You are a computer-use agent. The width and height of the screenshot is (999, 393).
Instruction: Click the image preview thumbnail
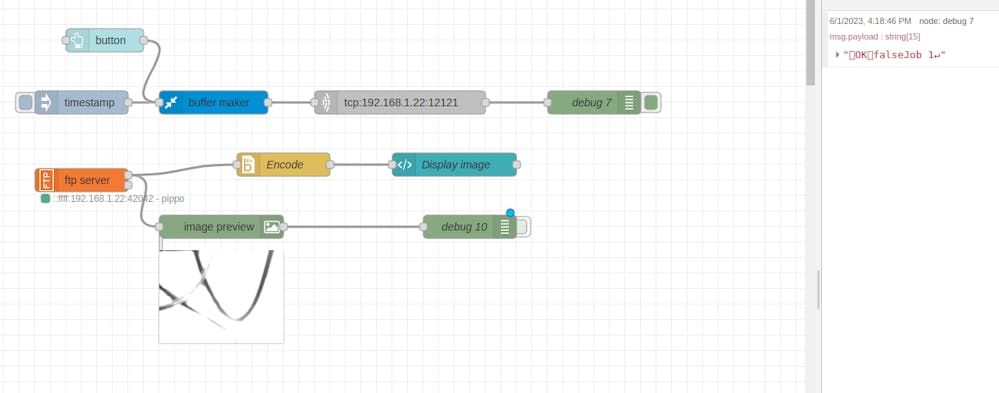221,296
